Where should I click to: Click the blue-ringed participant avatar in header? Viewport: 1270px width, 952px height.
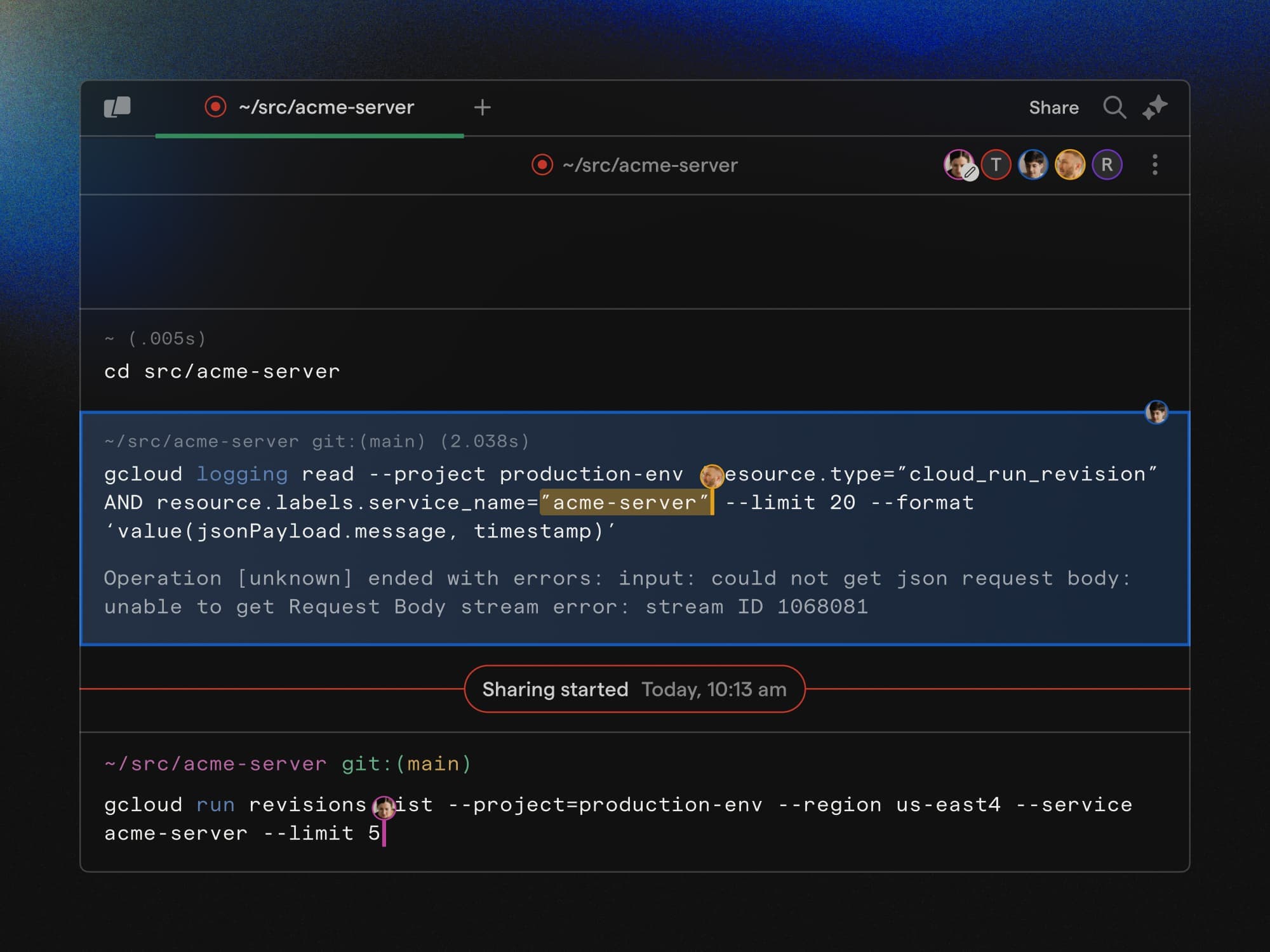click(1033, 165)
